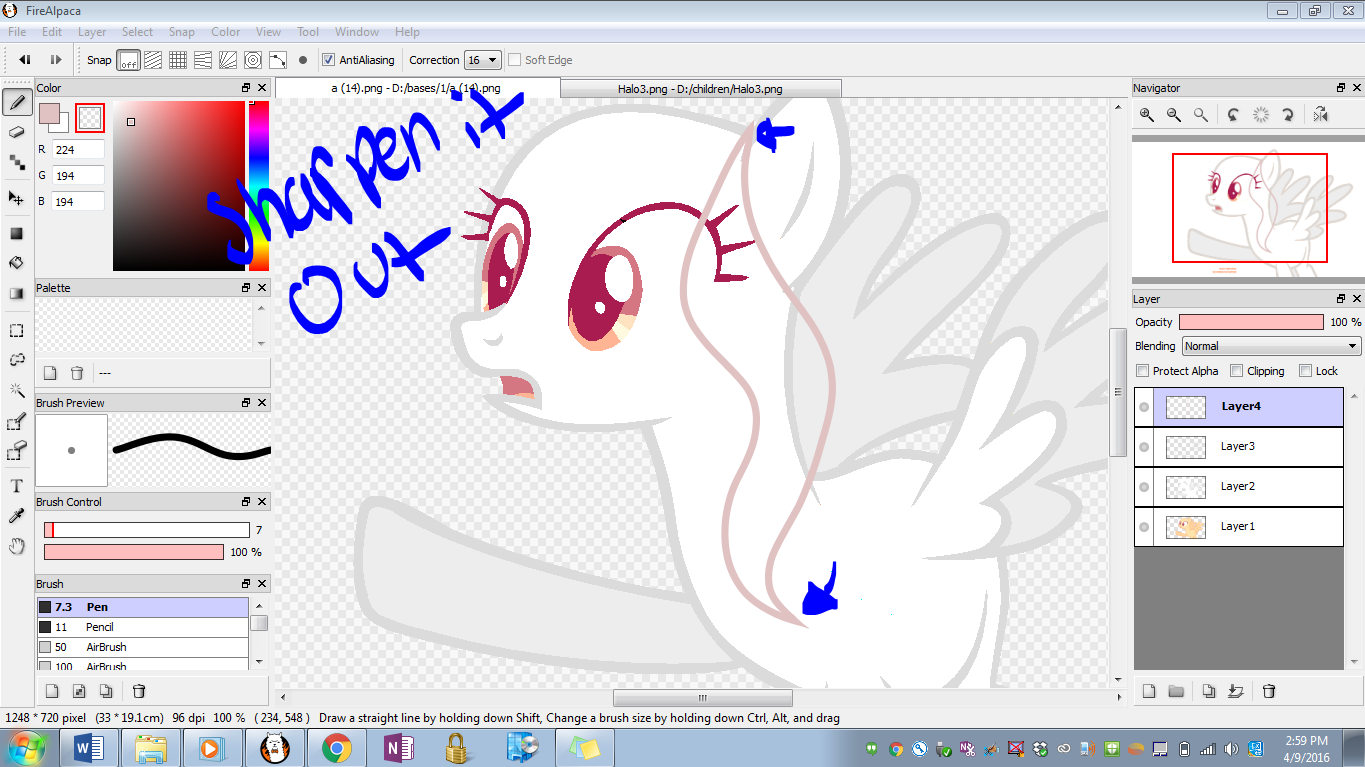Click the hue spectrum strip

coord(259,185)
